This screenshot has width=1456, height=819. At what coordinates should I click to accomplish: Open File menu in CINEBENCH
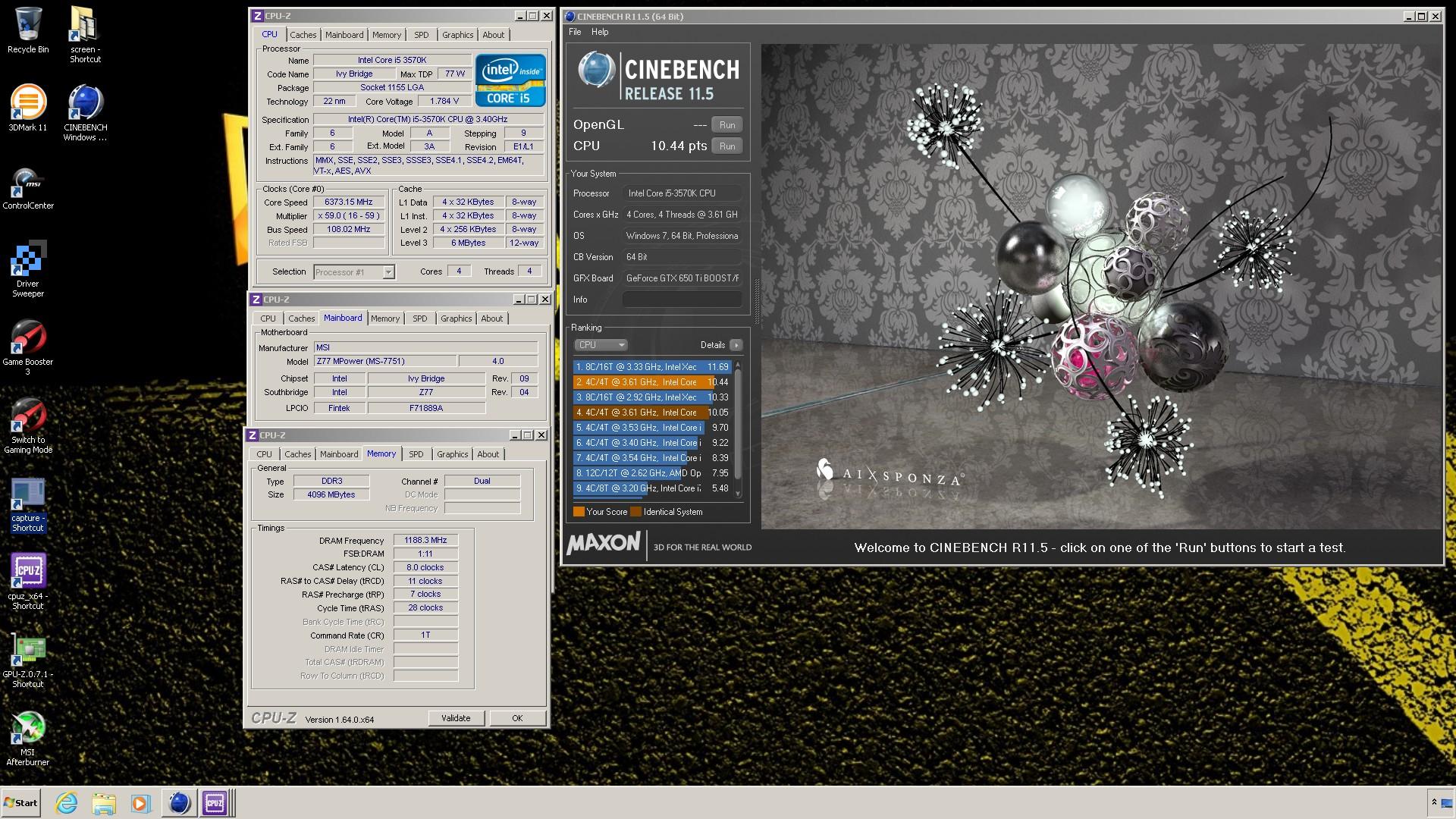point(575,32)
